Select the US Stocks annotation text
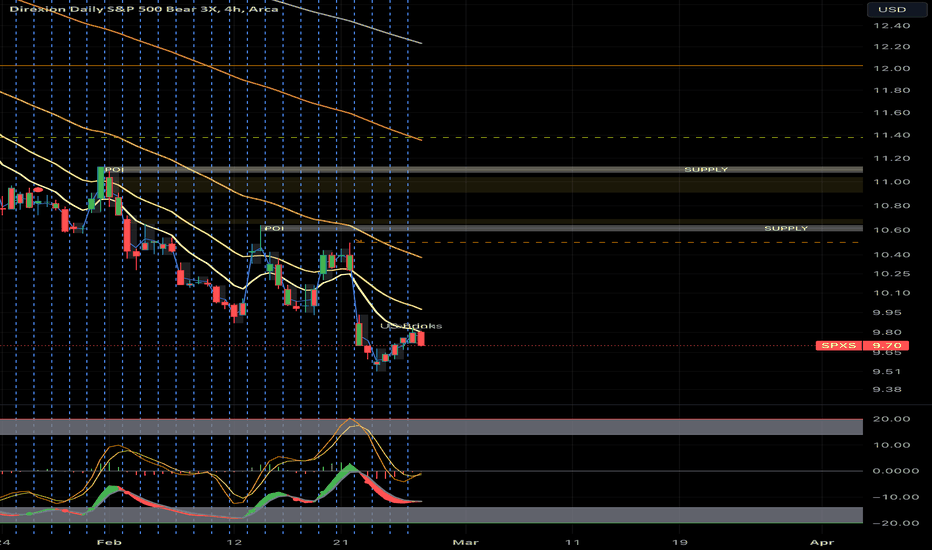 click(411, 326)
